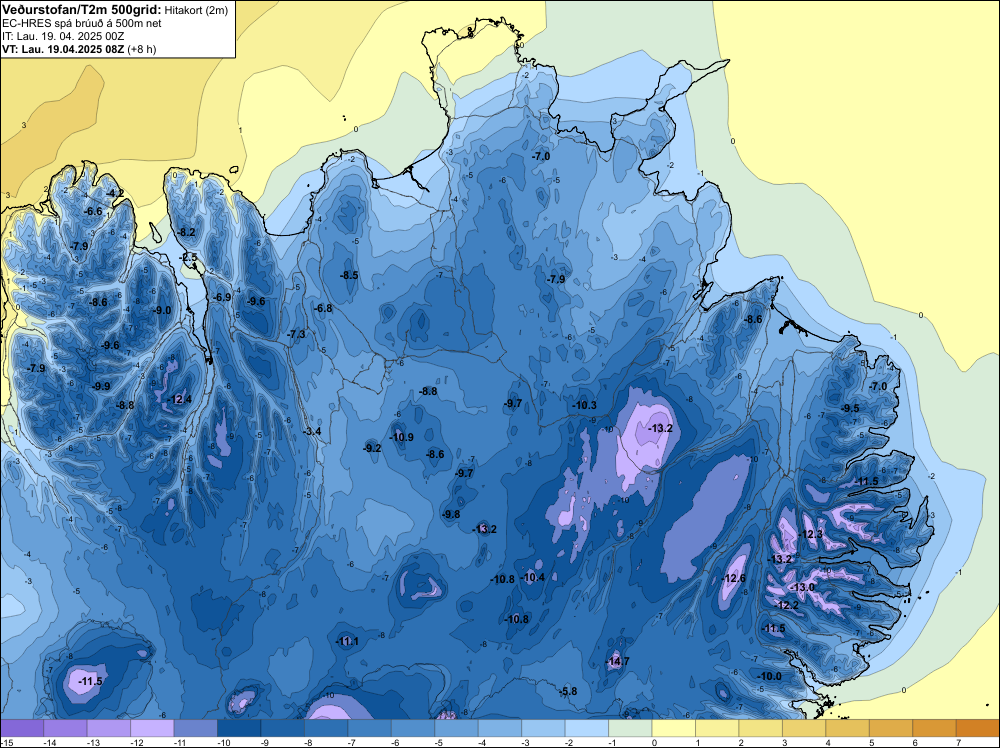Screen dimensions: 1000x748
Task: Click the legend swatch between 0 and 1
Action: point(673,728)
